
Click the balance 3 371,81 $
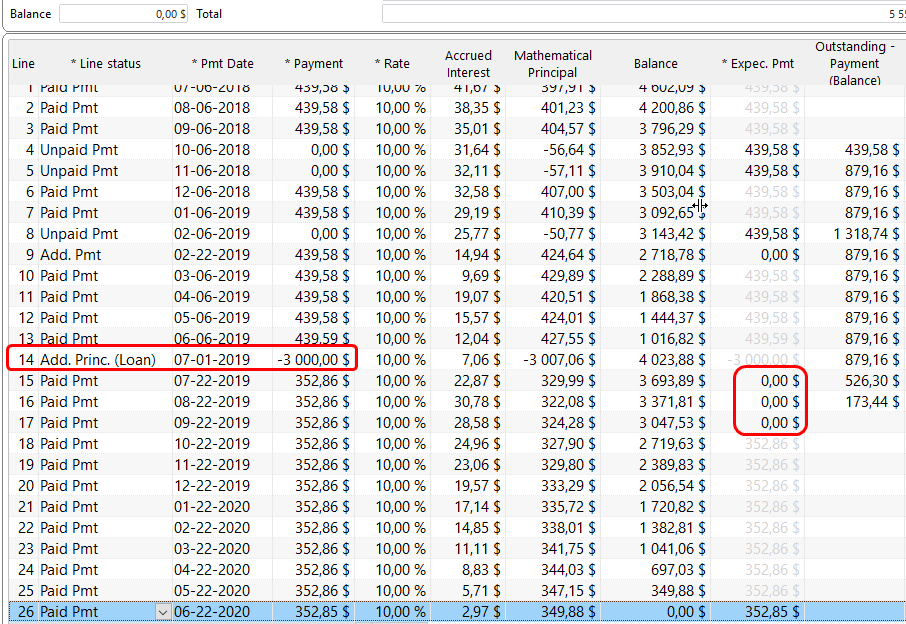point(672,402)
